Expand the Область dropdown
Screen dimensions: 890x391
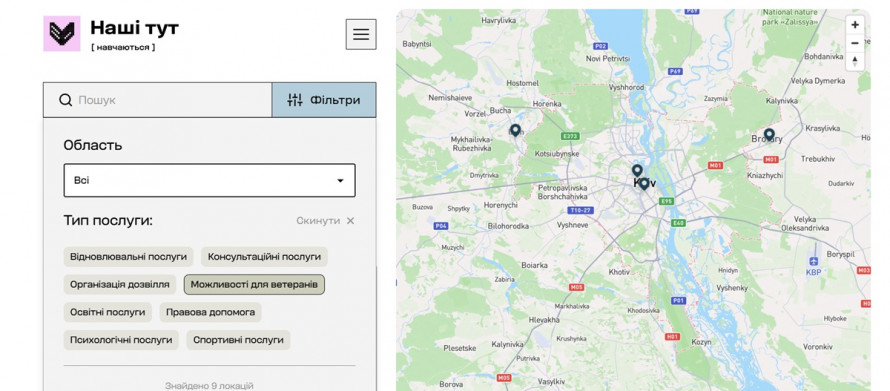(209, 180)
